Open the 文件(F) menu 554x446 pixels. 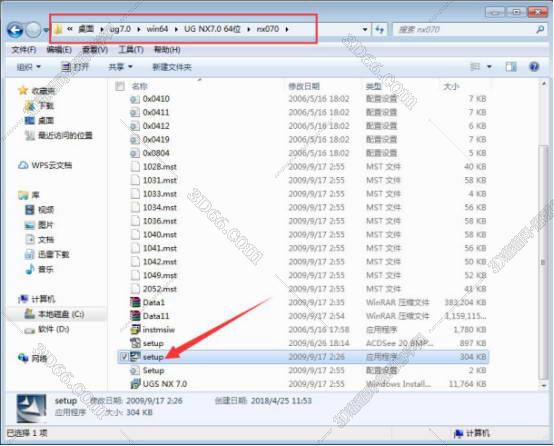pos(24,50)
